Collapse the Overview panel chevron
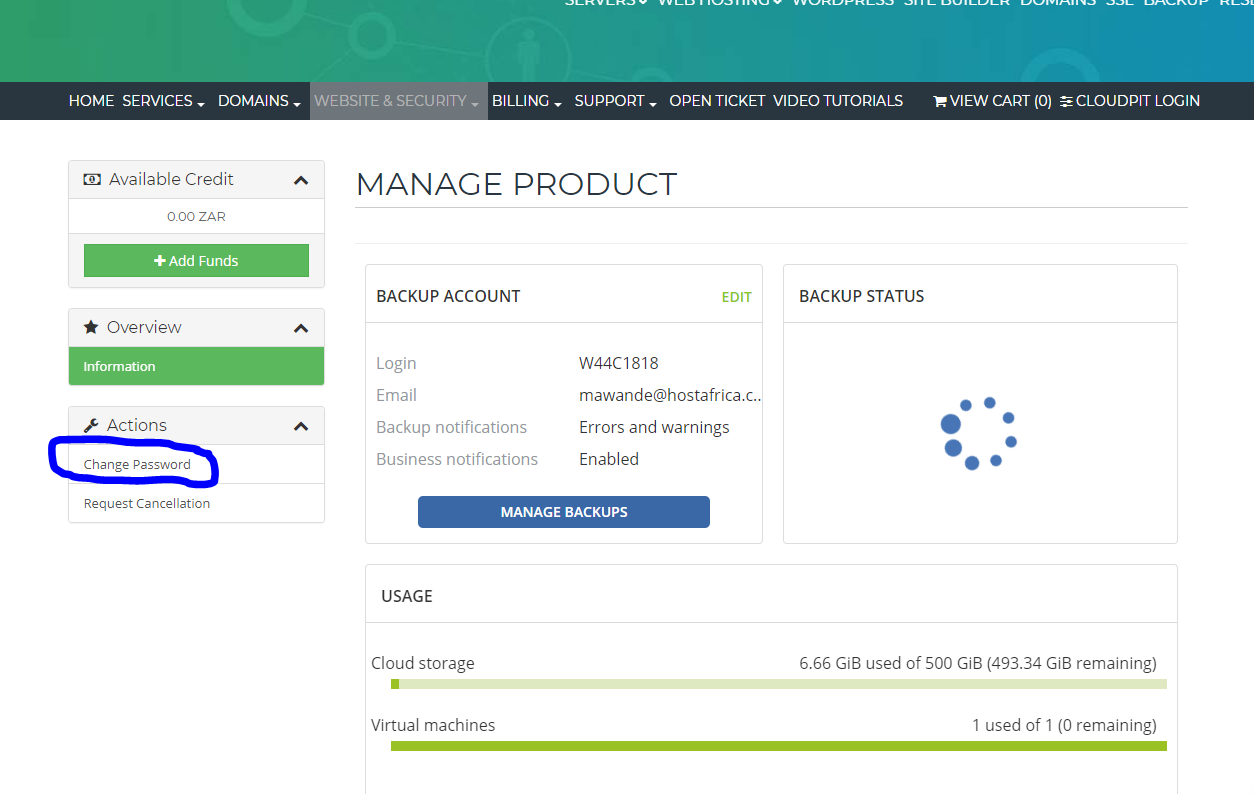 tap(301, 328)
